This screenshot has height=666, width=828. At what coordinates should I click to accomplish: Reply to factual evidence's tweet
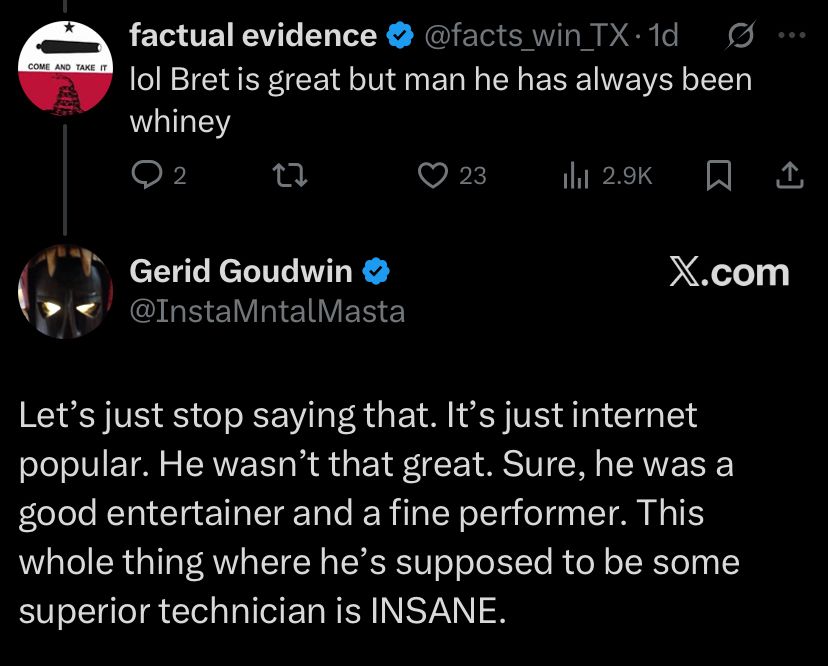147,176
